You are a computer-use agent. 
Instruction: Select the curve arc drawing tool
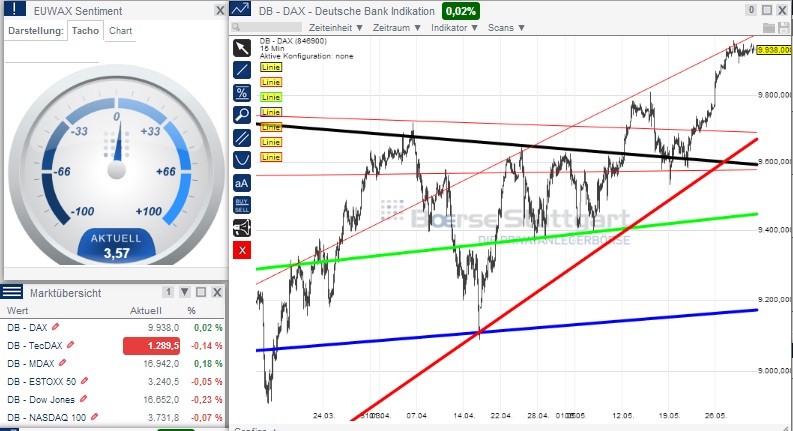tap(242, 160)
